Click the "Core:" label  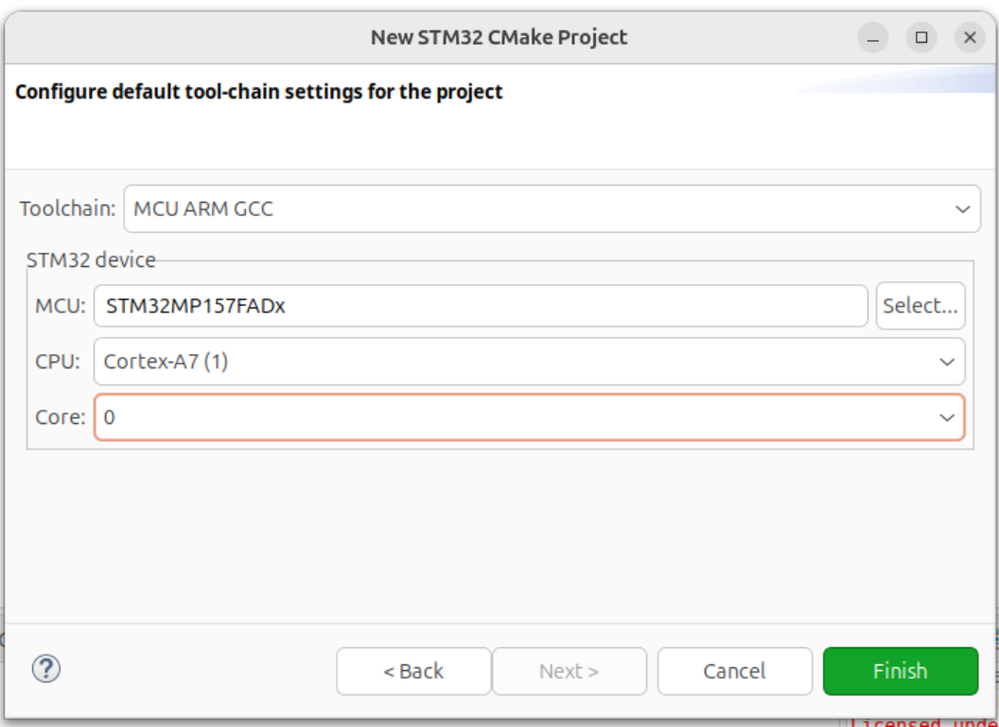(x=60, y=417)
